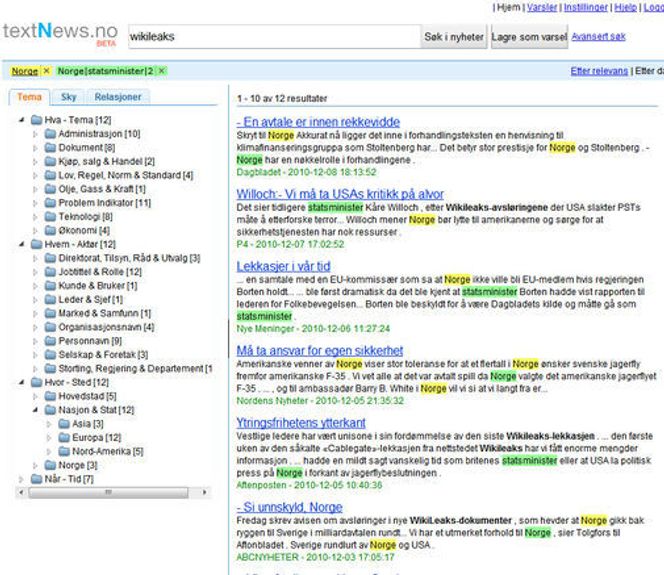Image resolution: width=664 pixels, height=575 pixels.
Task: Click the Selskap & Foretak folder icon
Action: pos(50,354)
